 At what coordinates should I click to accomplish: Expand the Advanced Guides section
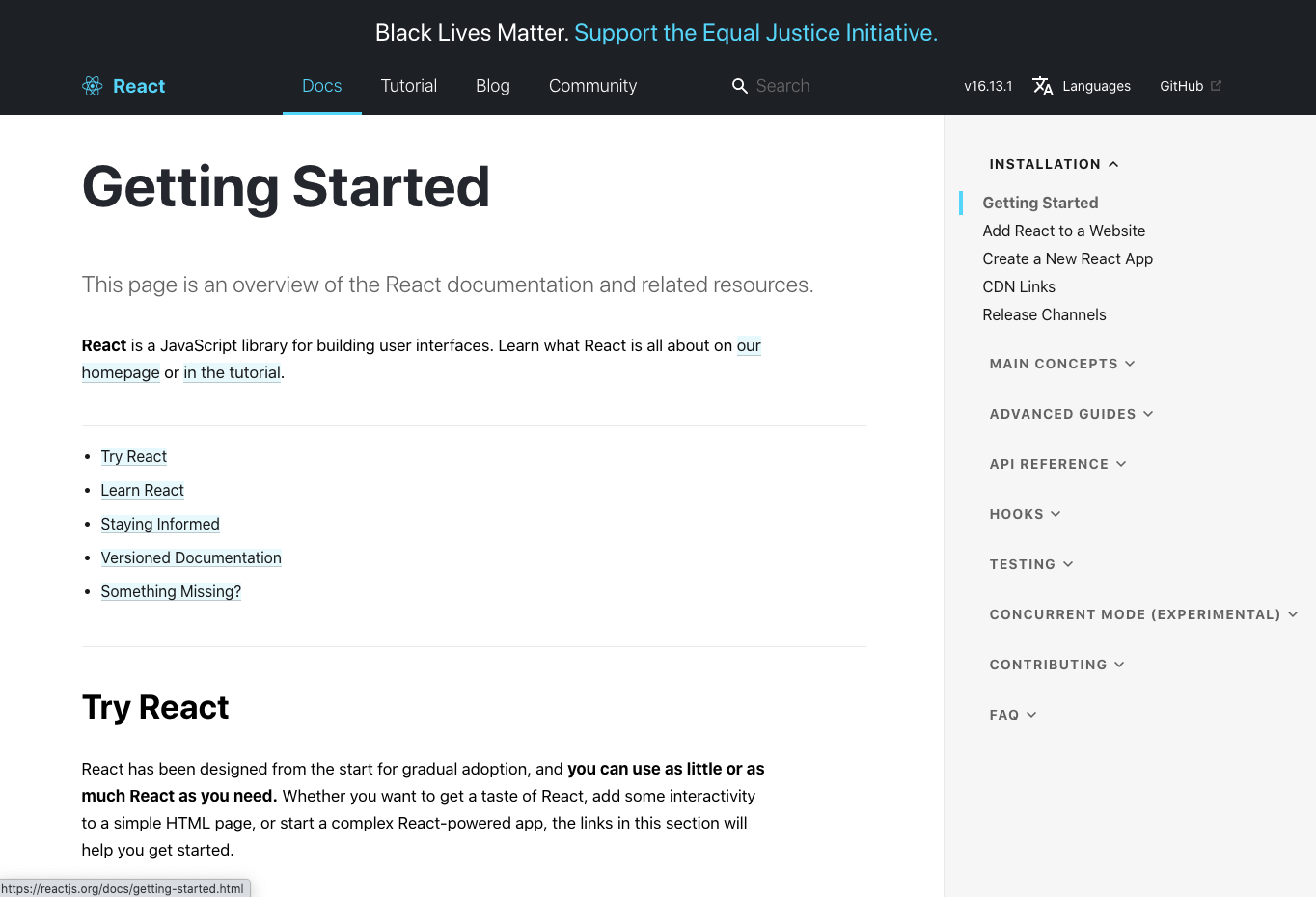[x=1072, y=414]
